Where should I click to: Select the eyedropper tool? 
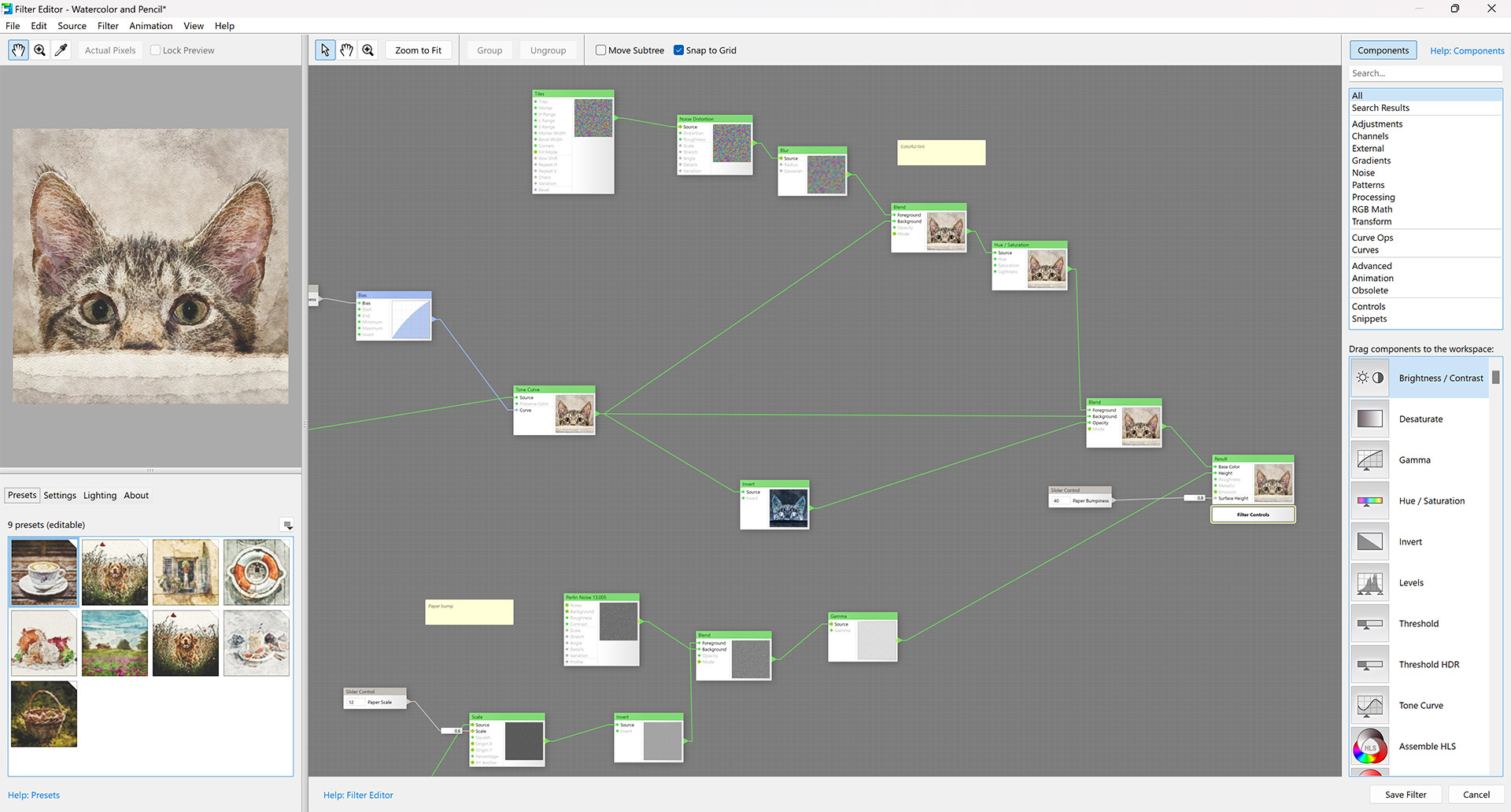(61, 50)
